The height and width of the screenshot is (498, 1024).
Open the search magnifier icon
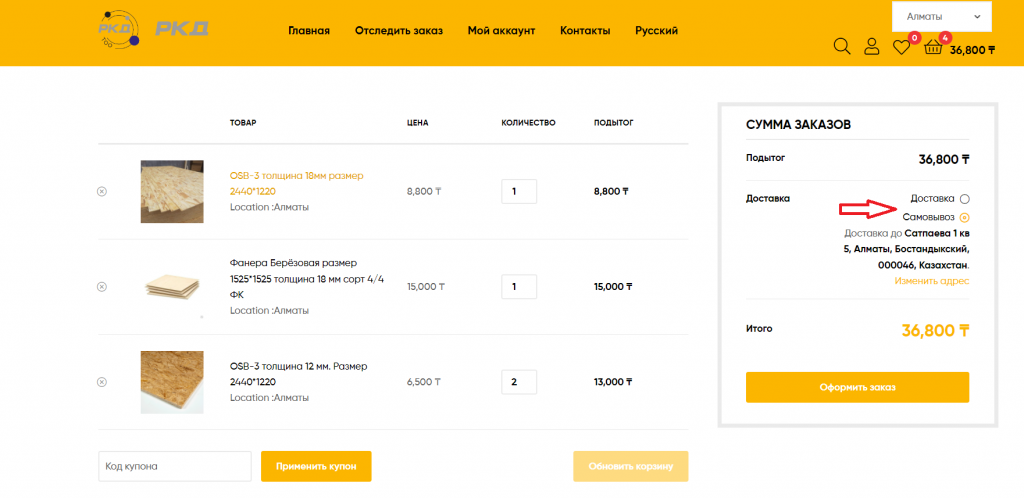click(842, 46)
